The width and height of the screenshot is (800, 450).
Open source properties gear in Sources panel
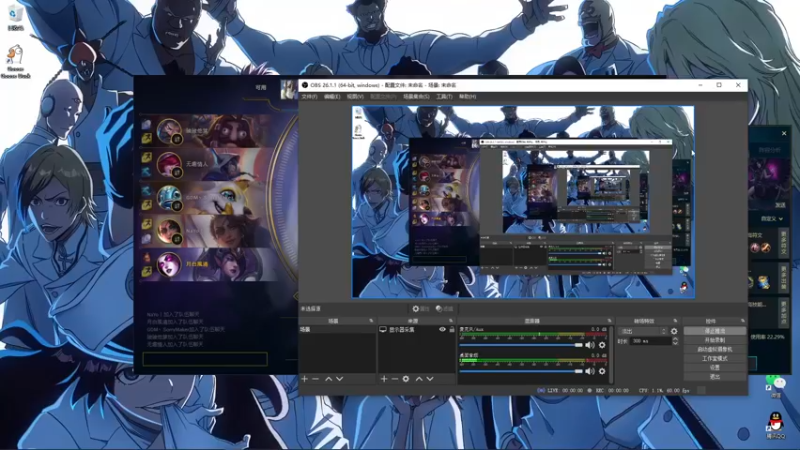406,379
